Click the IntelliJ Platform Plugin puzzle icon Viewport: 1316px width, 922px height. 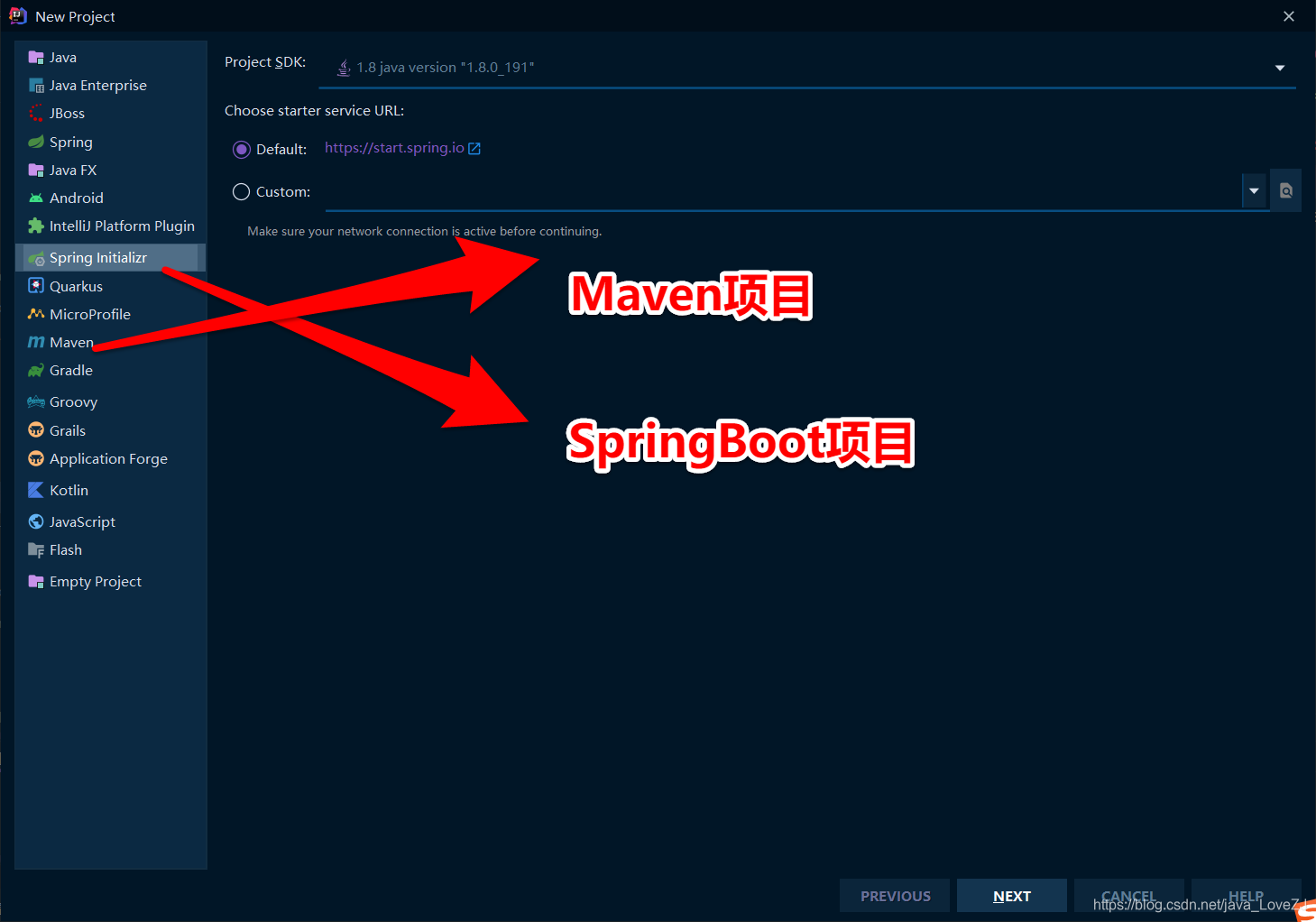tap(36, 226)
